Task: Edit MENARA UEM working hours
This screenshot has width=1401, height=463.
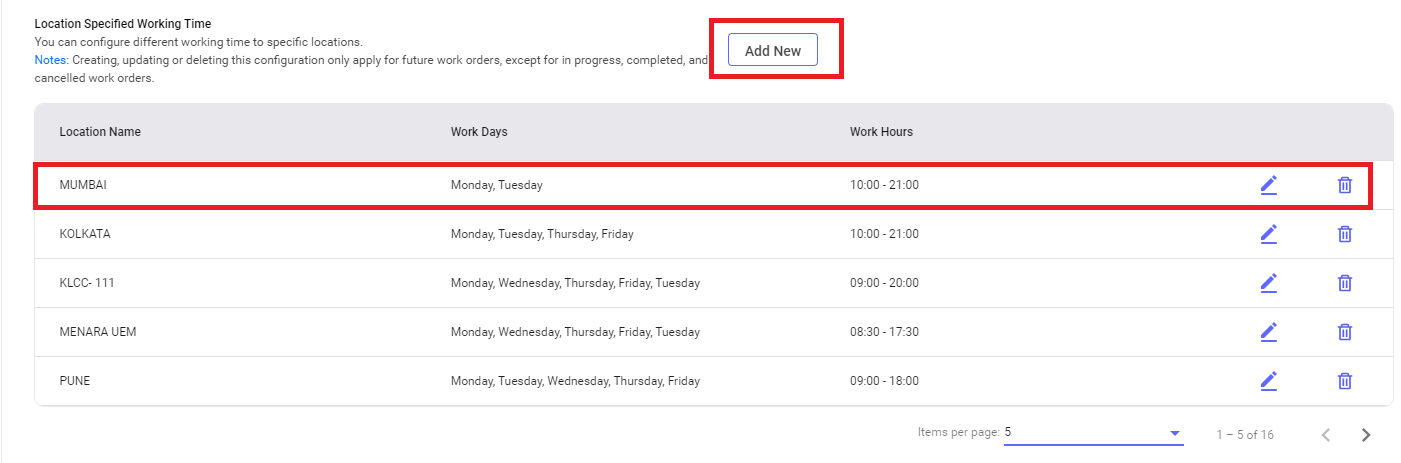Action: pyautogui.click(x=1269, y=332)
